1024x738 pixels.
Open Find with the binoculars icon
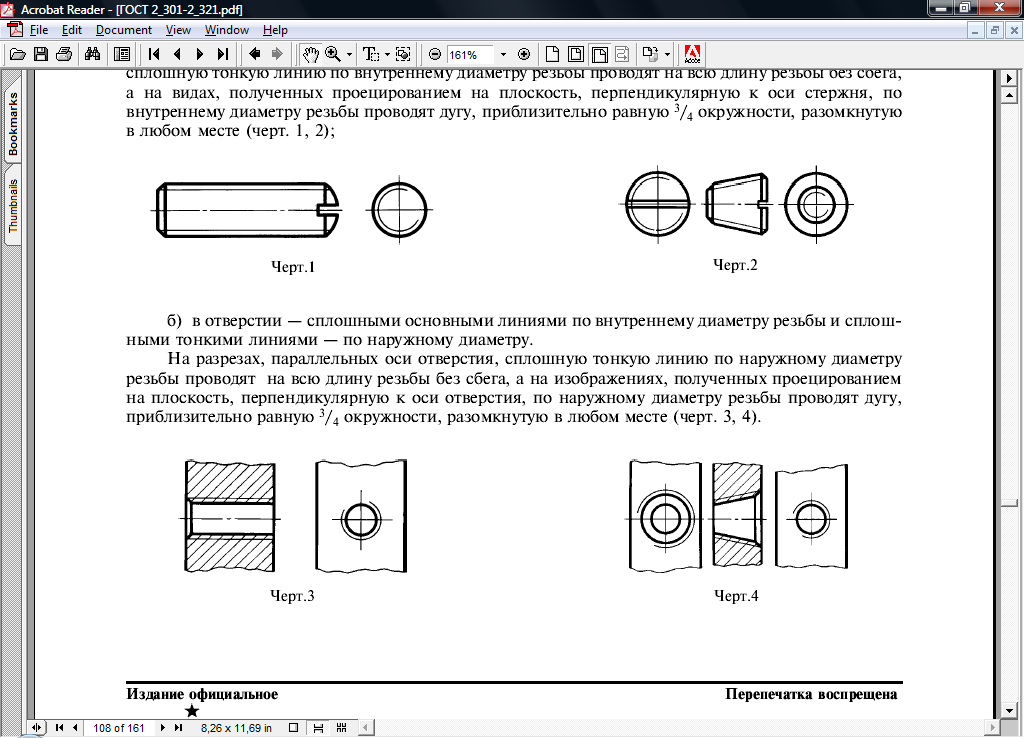[x=92, y=54]
